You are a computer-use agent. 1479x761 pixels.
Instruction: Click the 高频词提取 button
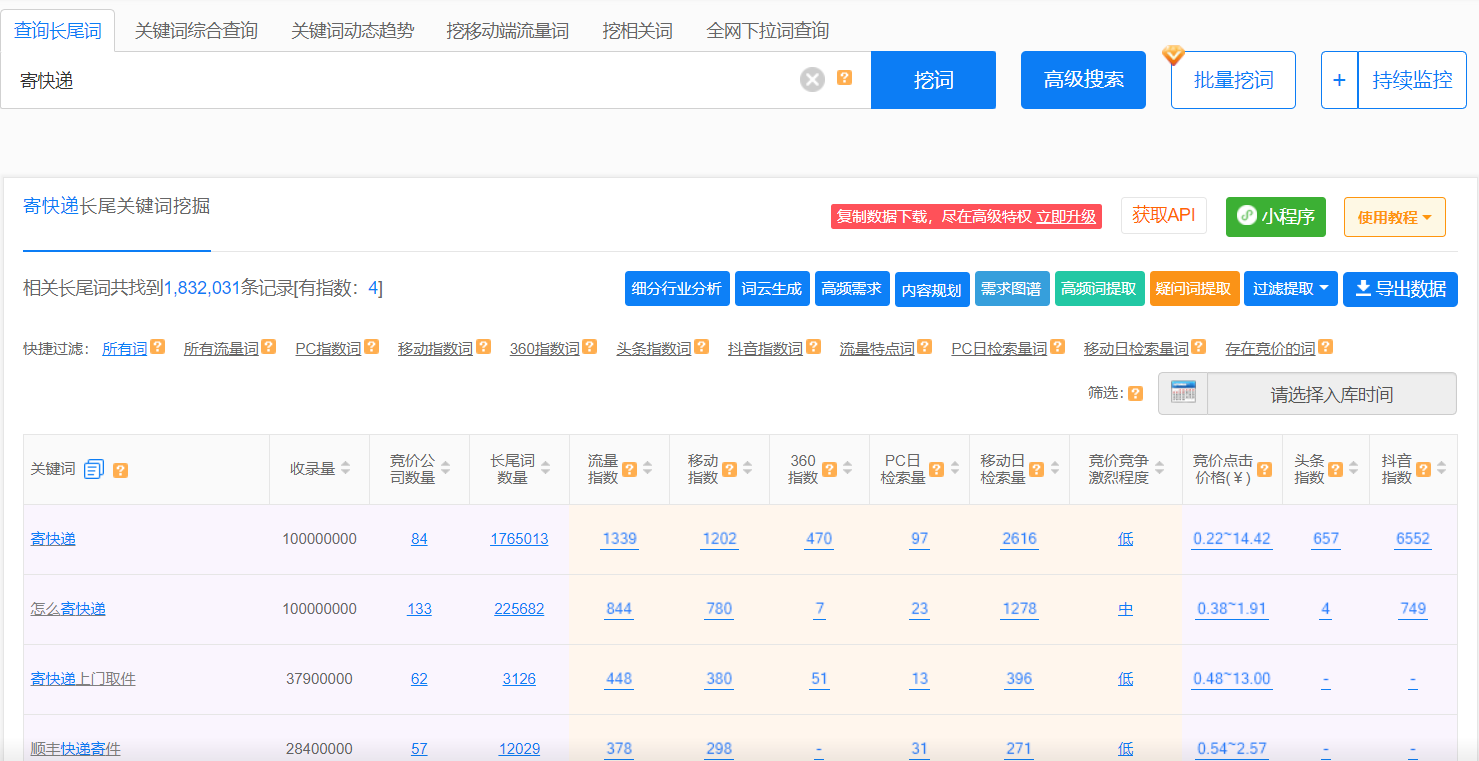pos(1099,289)
